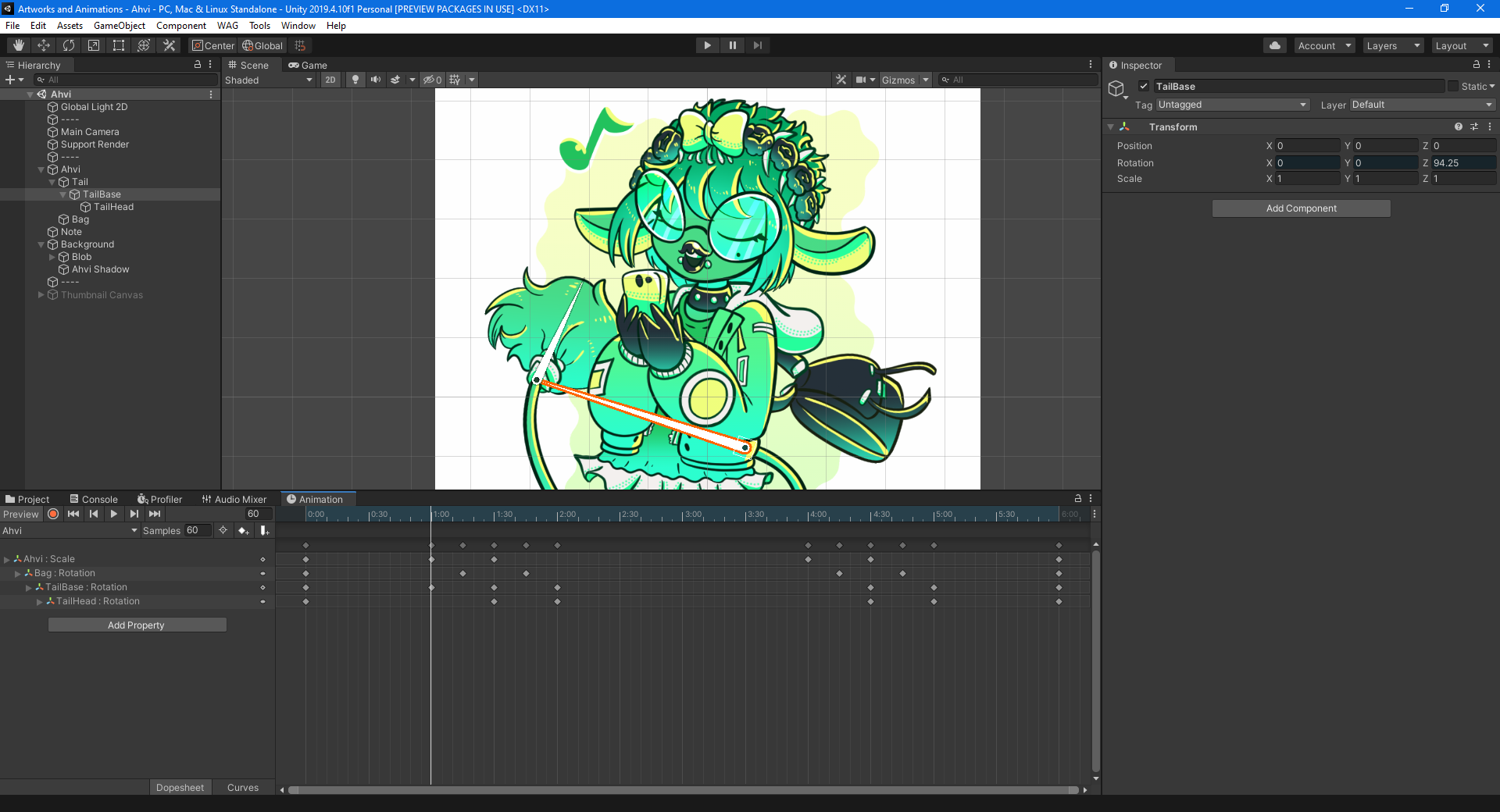Open the Account dropdown

[x=1324, y=45]
